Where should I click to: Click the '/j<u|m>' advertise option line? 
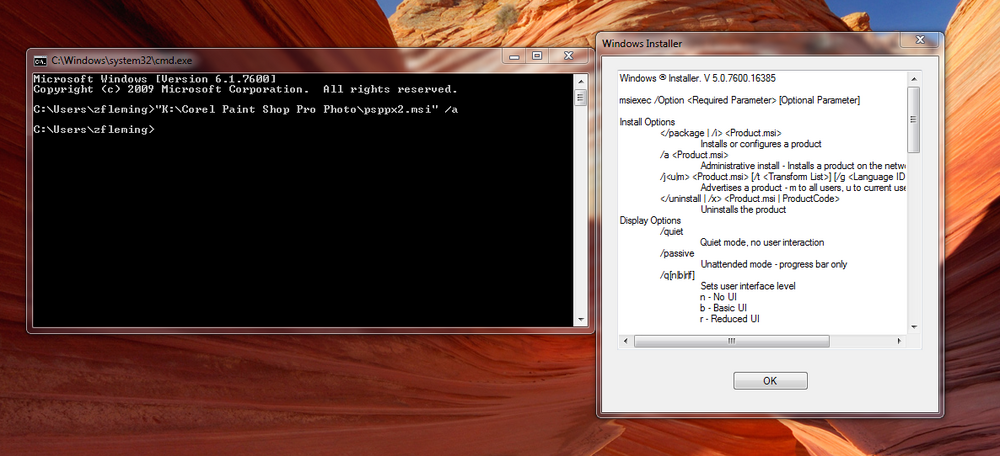tap(784, 177)
